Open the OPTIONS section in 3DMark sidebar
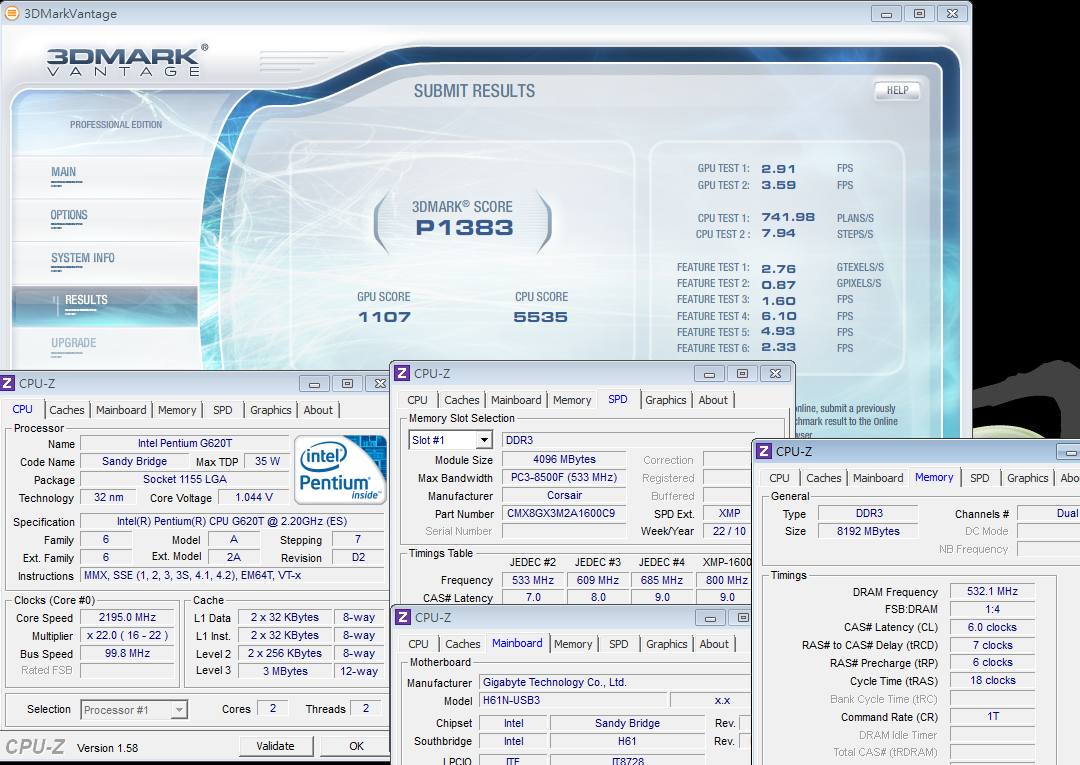 [70, 216]
